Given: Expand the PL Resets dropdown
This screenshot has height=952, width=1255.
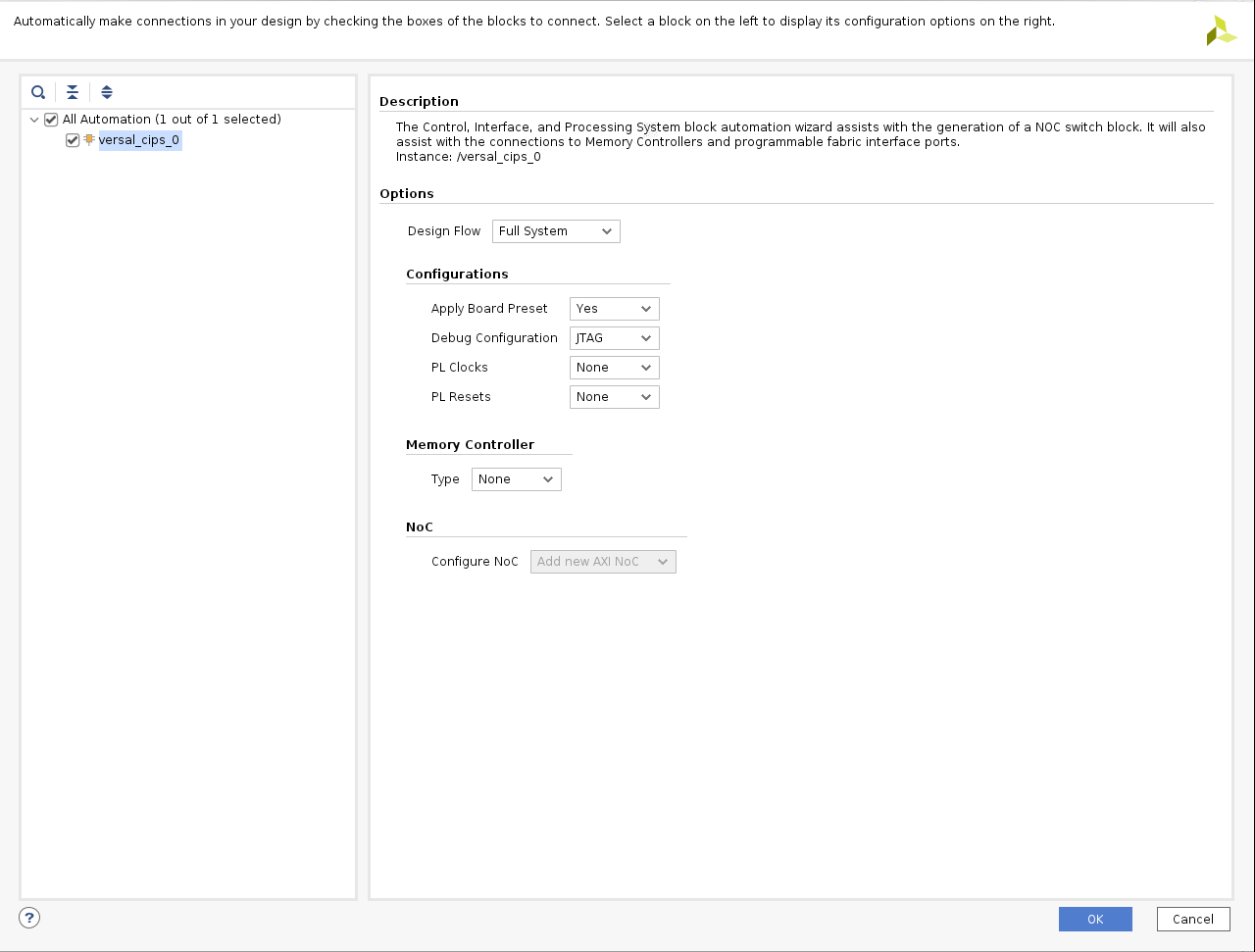Looking at the screenshot, I should click(x=614, y=397).
